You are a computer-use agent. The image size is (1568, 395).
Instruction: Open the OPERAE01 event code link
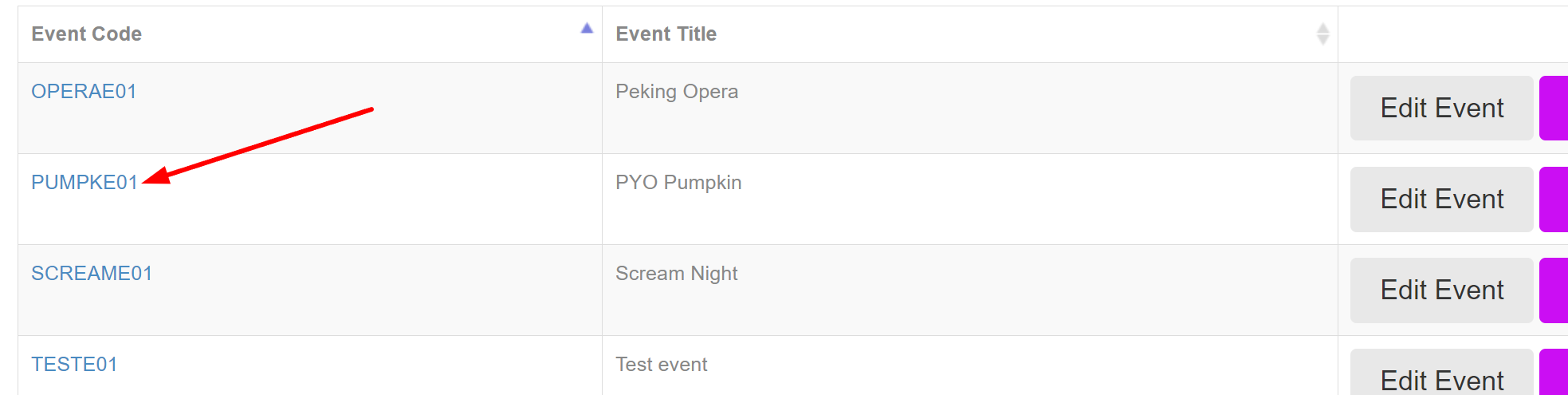pyautogui.click(x=84, y=92)
